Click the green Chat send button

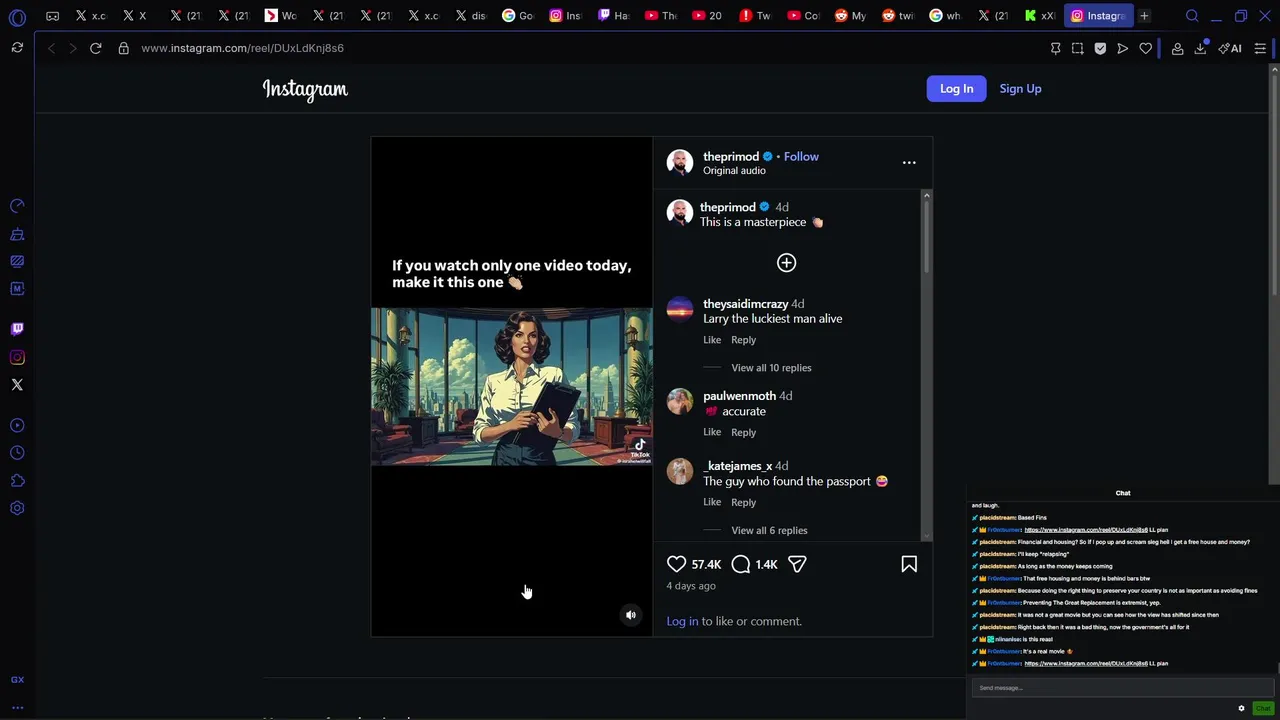tap(1263, 709)
